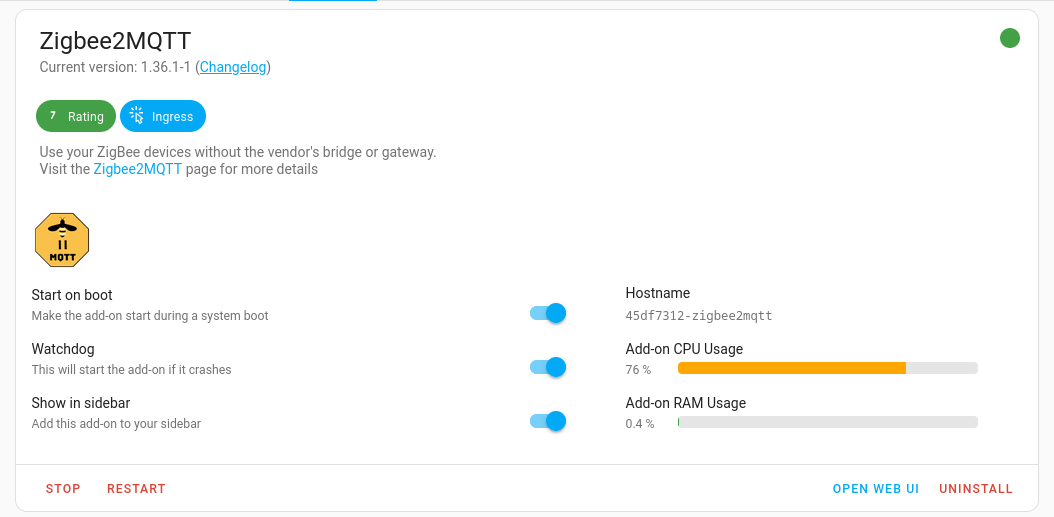
Task: Click the green running status indicator dot
Action: pyautogui.click(x=1010, y=38)
